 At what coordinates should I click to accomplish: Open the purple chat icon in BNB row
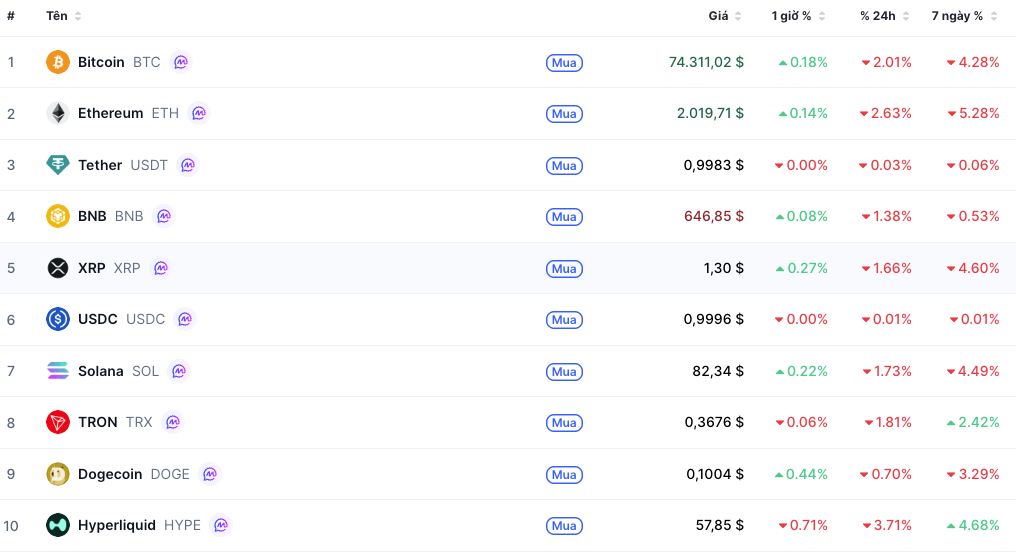pyautogui.click(x=164, y=216)
